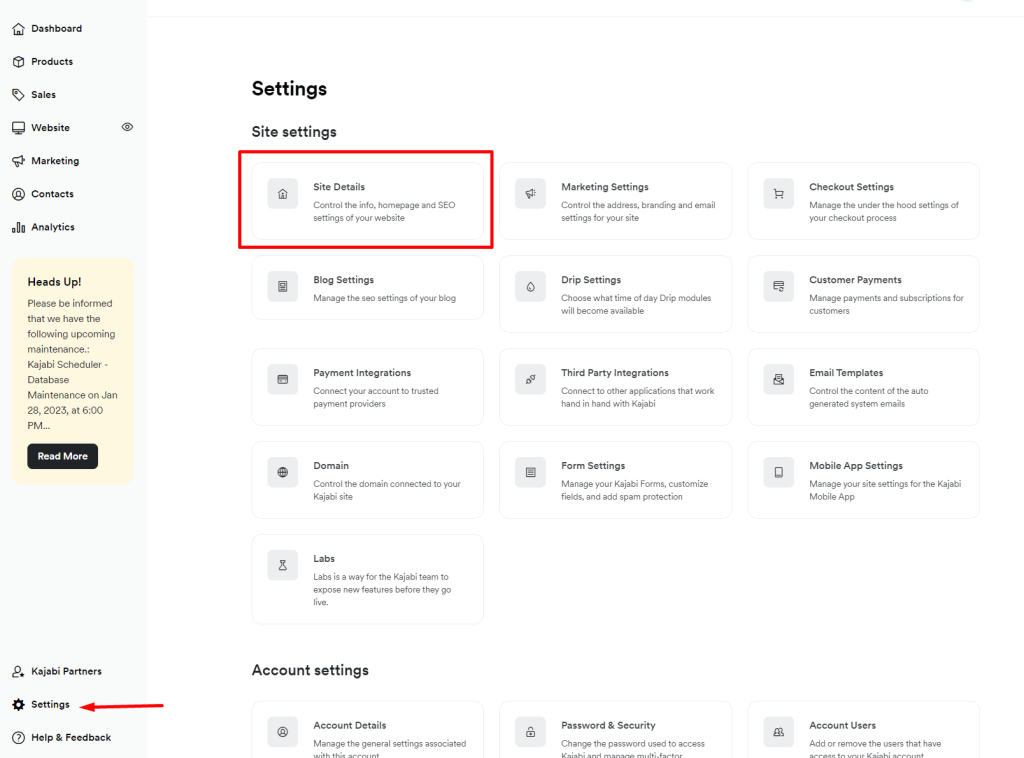Click the Payment Integrations card icon
This screenshot has width=1024, height=758.
[283, 380]
